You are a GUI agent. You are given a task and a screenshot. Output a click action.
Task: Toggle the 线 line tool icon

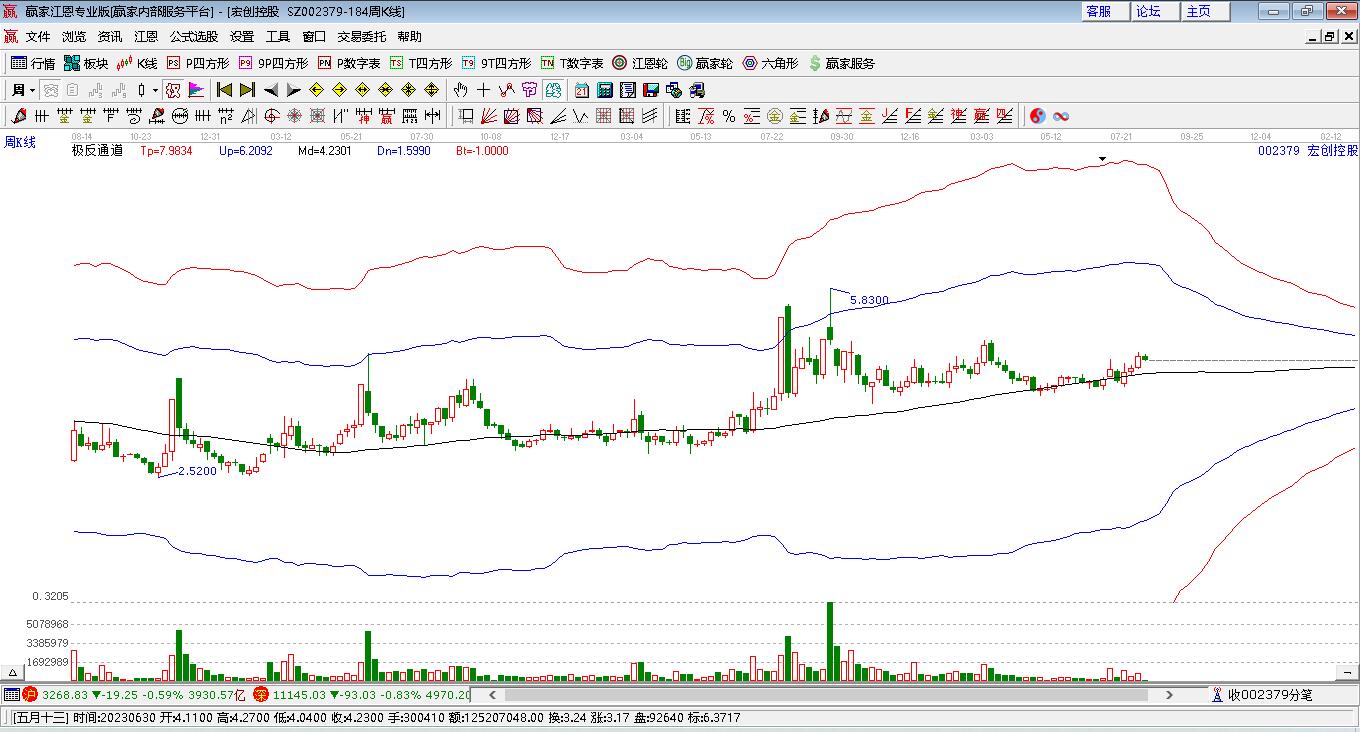(x=507, y=90)
